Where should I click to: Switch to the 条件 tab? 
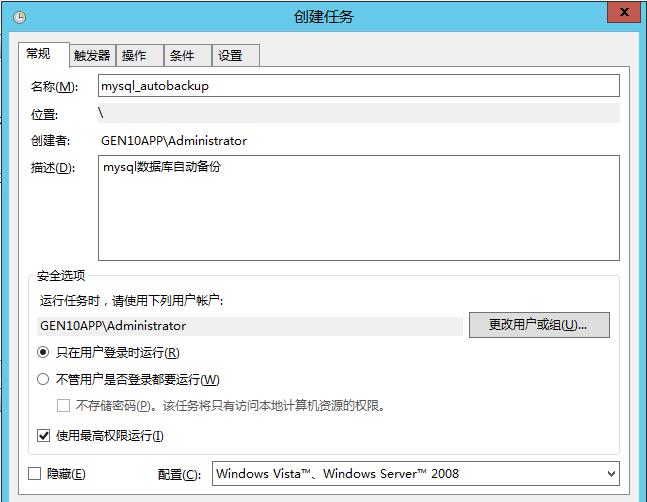coord(187,55)
